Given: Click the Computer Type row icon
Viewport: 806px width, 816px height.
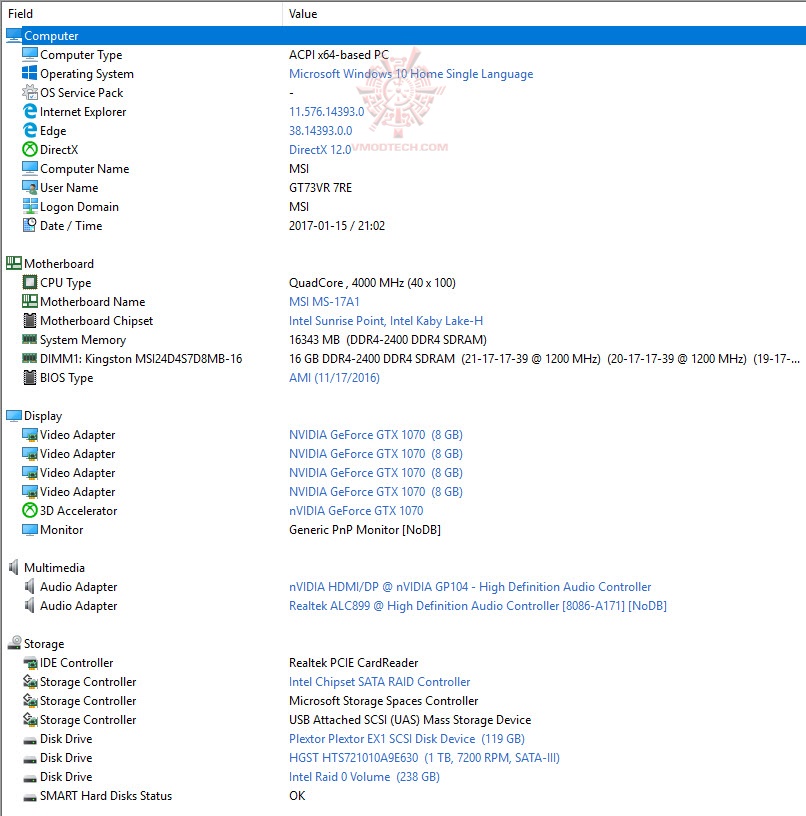Looking at the screenshot, I should [x=30, y=55].
